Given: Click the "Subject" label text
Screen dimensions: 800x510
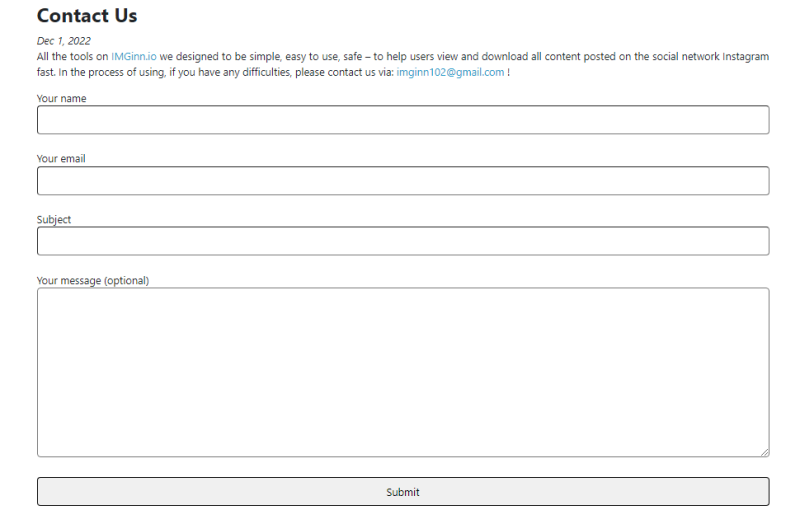Looking at the screenshot, I should (54, 219).
